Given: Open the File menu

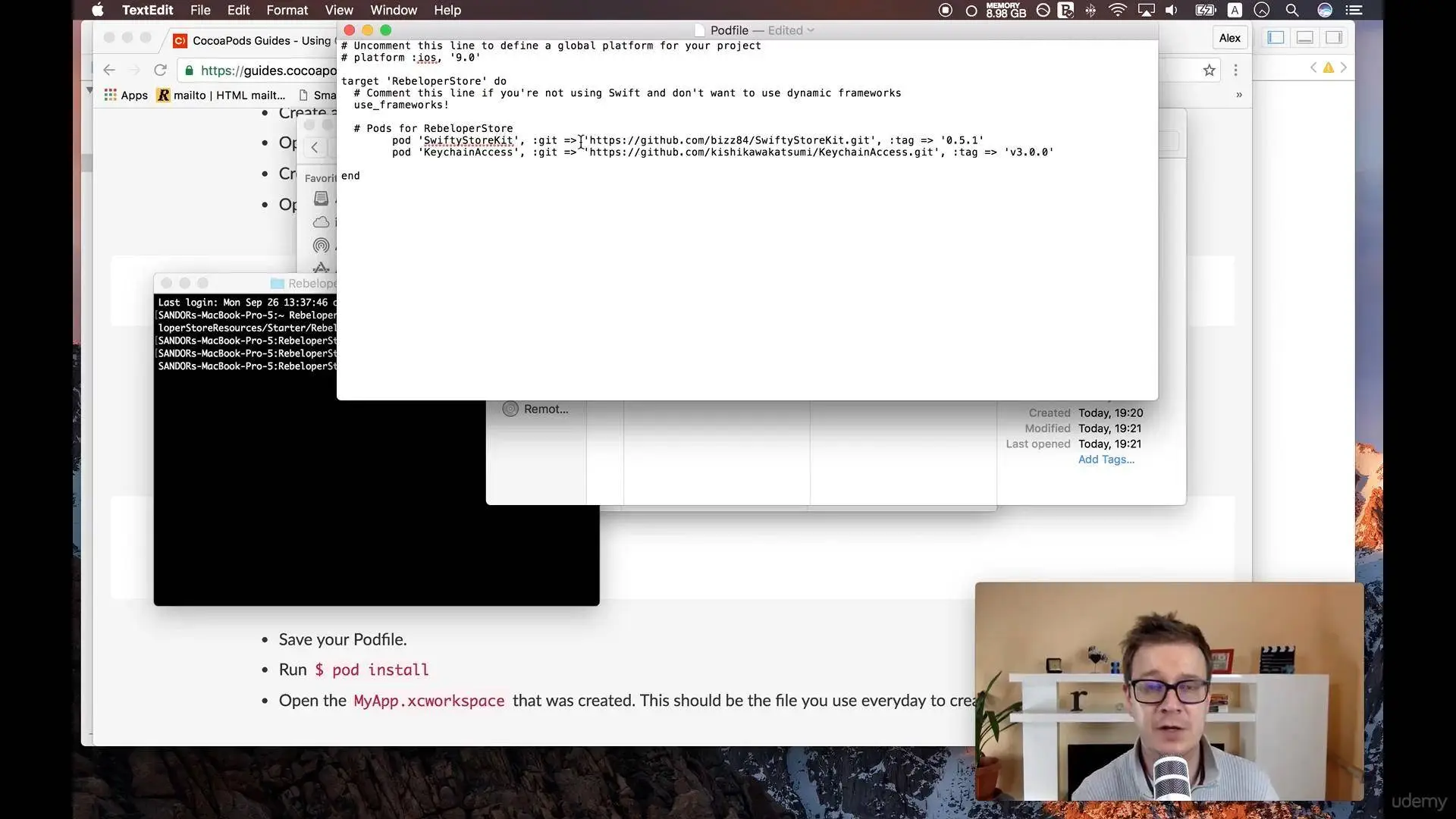Looking at the screenshot, I should coord(200,10).
